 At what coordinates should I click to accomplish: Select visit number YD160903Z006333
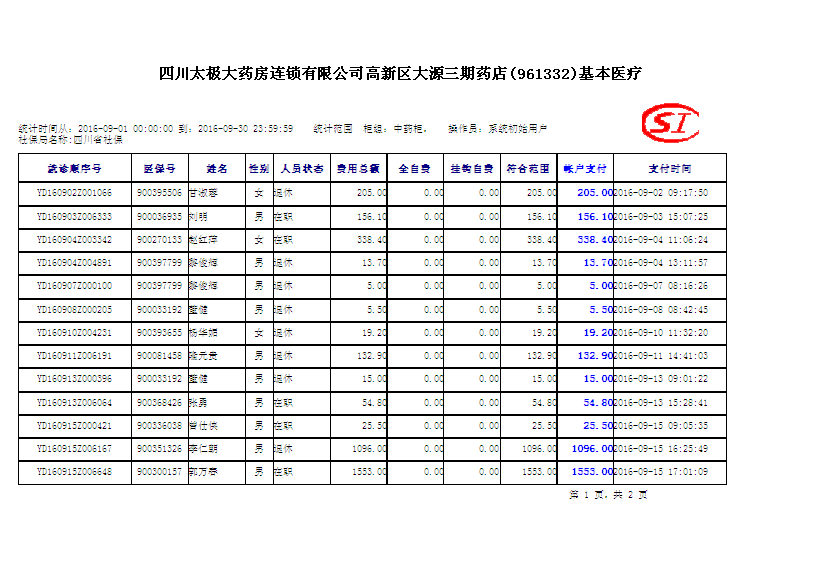pyautogui.click(x=74, y=216)
